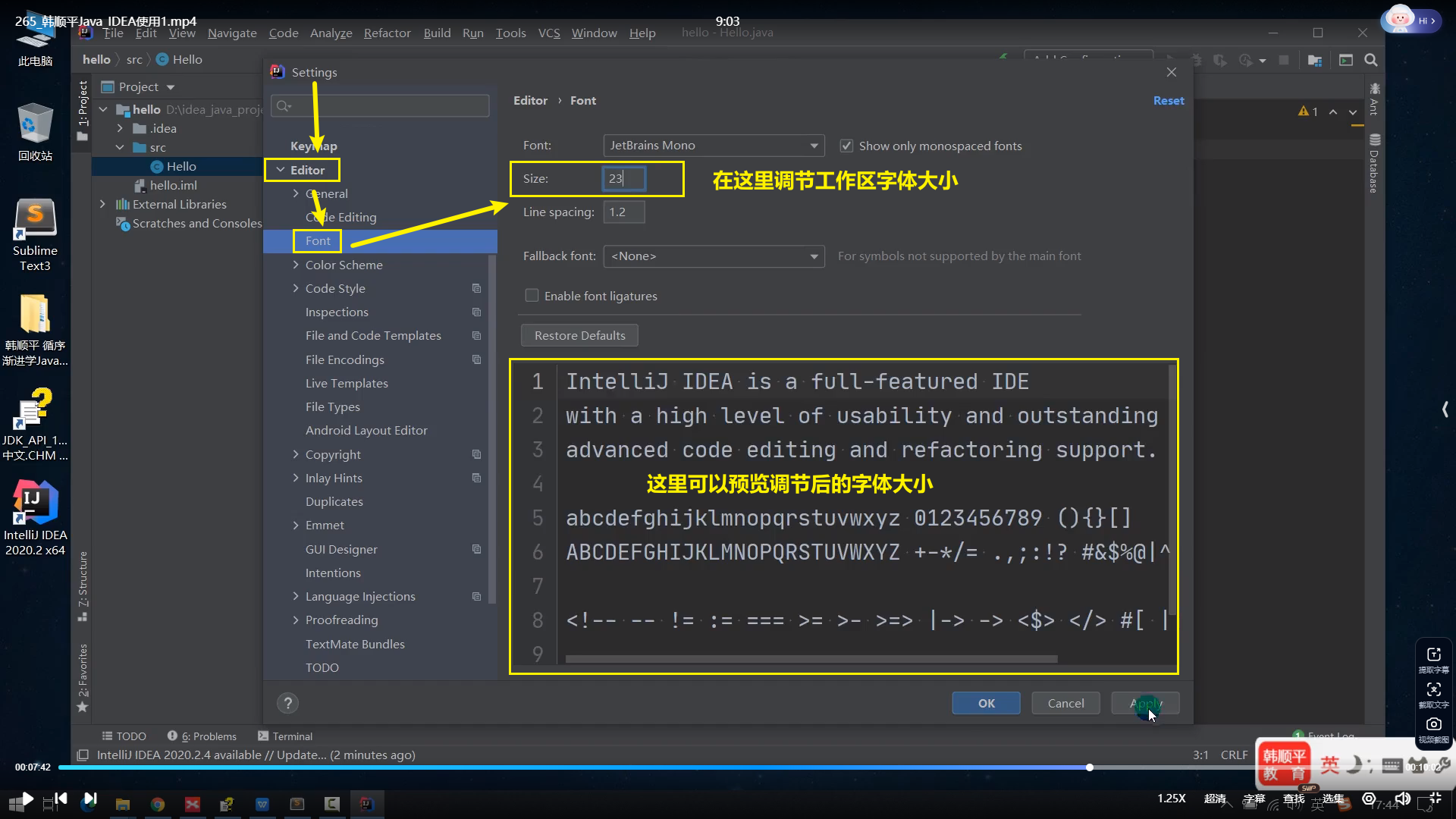Open the Fallback font dropdown
The height and width of the screenshot is (819, 1456).
click(713, 256)
